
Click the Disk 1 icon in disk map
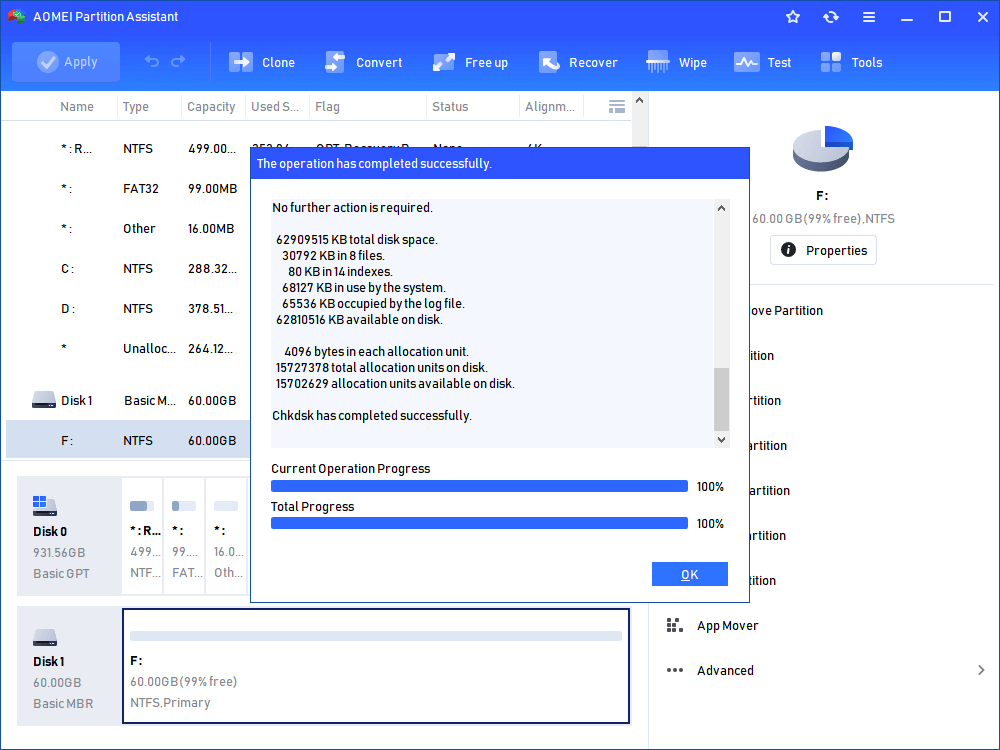(45, 637)
